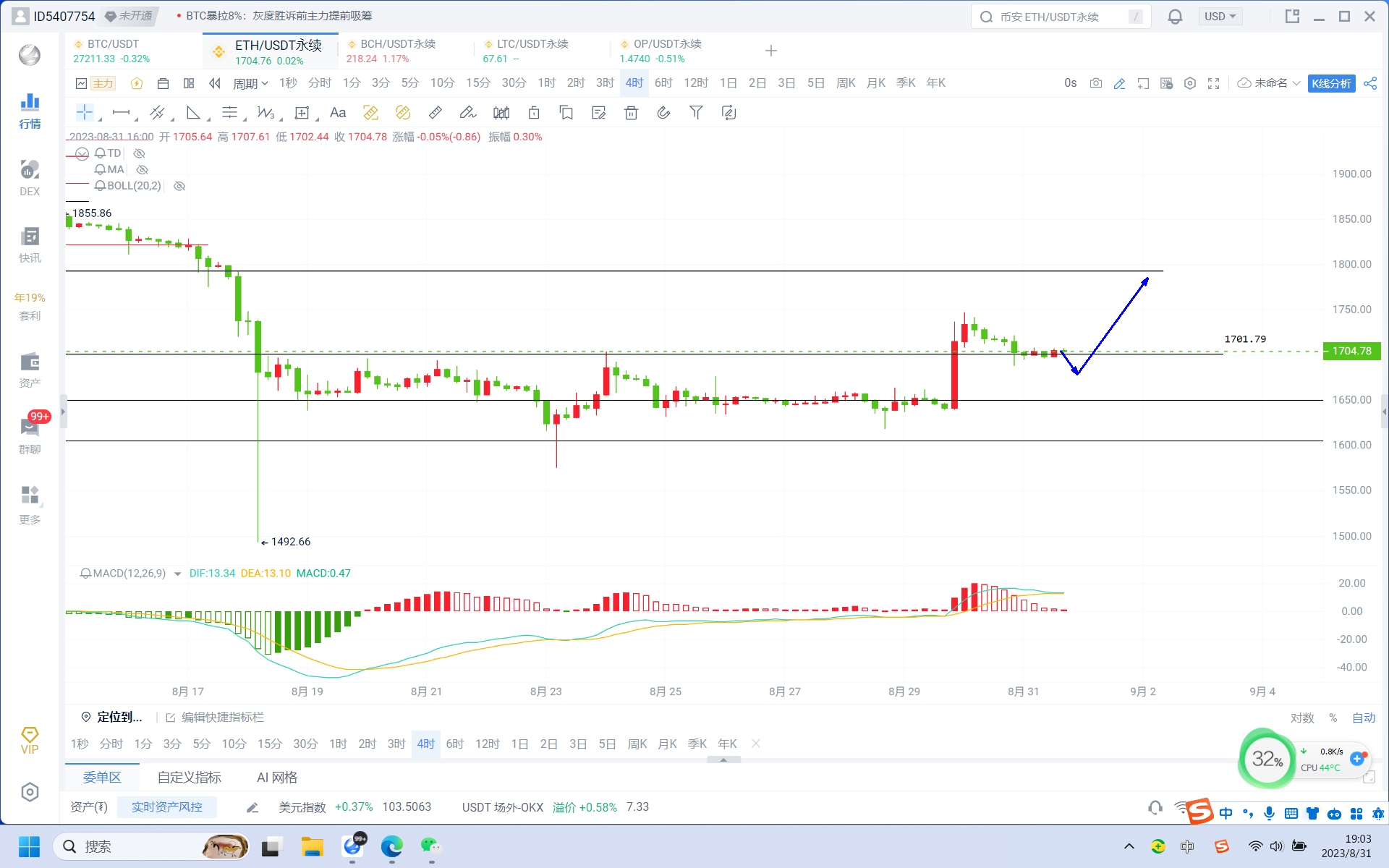Toggle visibility of MA indicator
1389x868 pixels.
pos(143,170)
